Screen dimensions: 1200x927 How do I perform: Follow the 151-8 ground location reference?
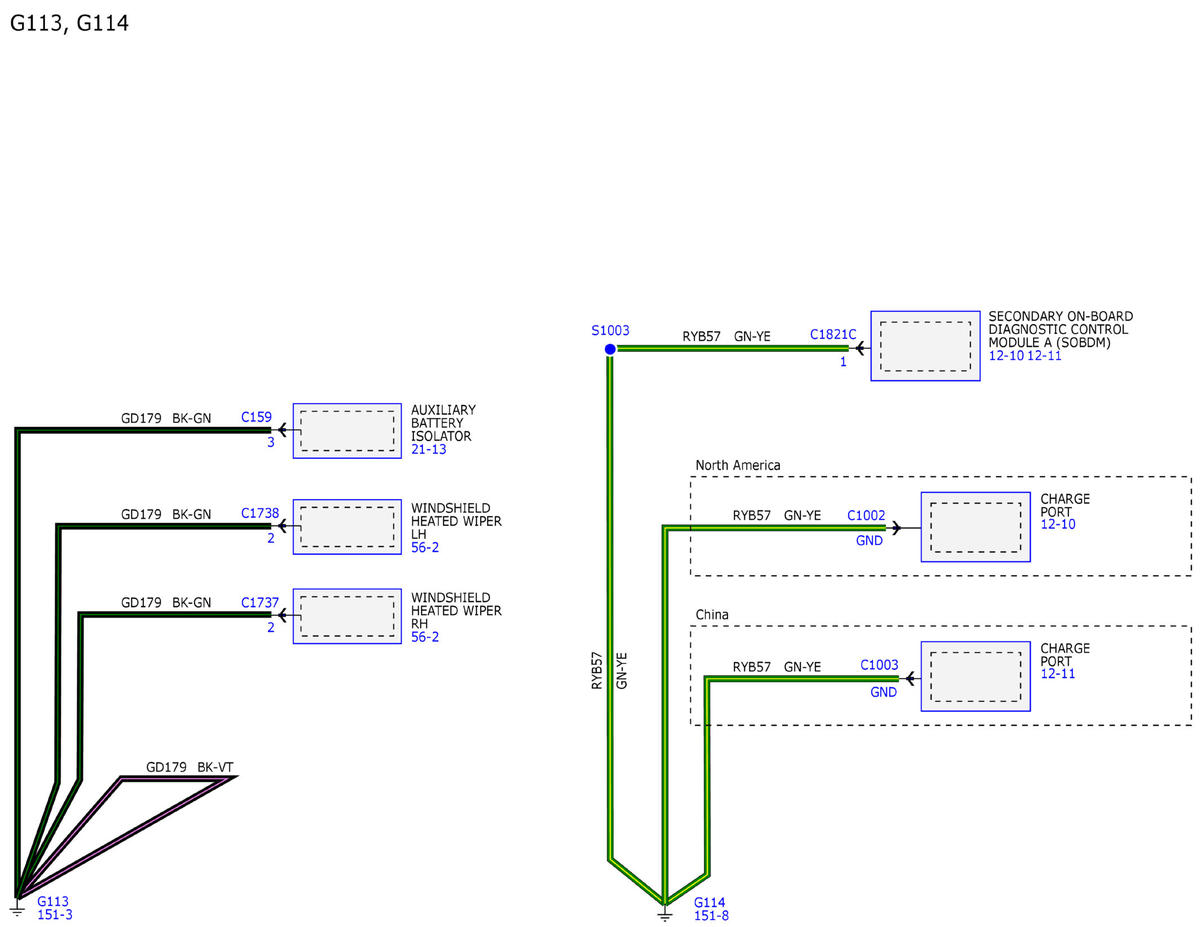(711, 915)
